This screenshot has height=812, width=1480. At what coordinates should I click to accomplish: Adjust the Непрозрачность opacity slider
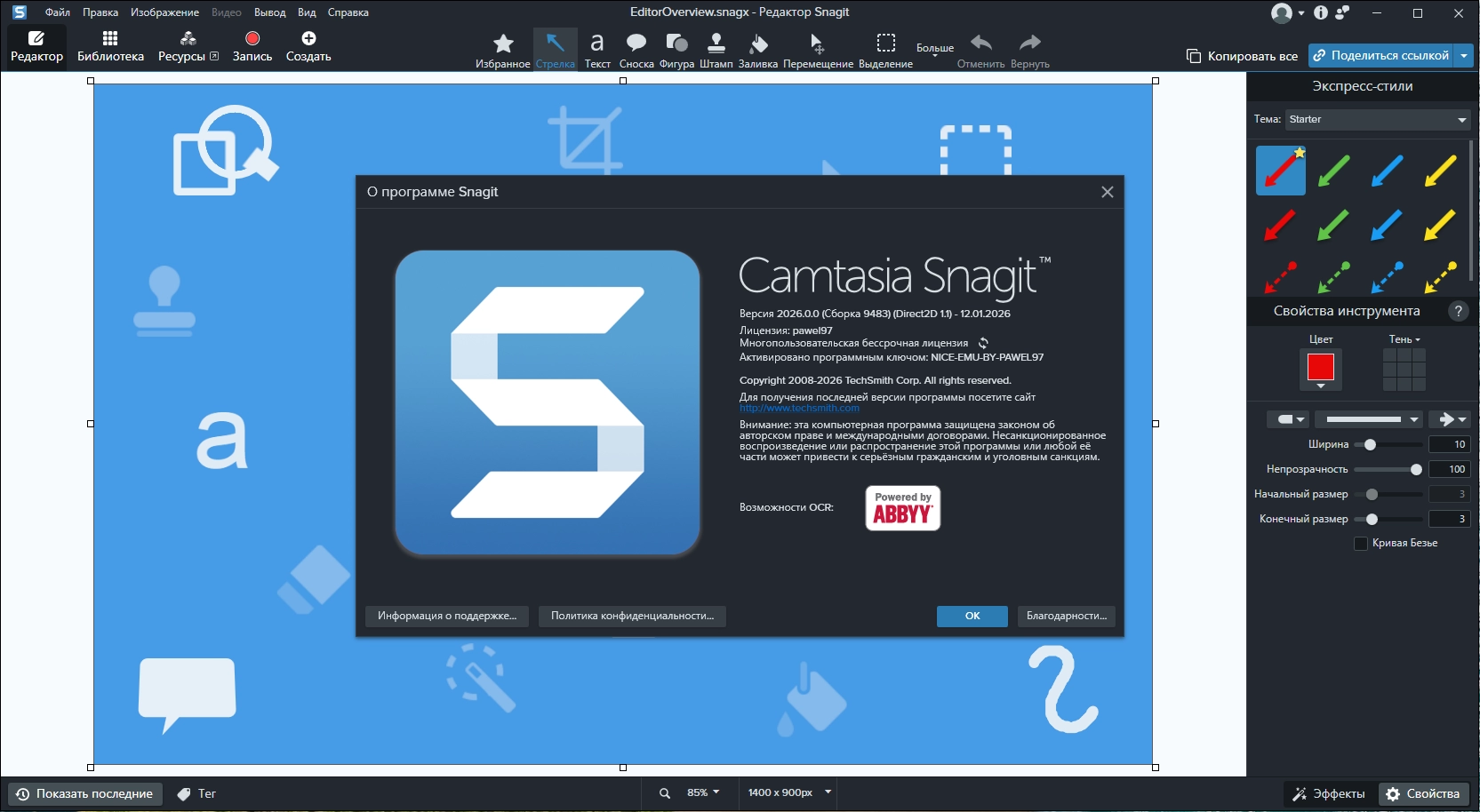[1388, 469]
